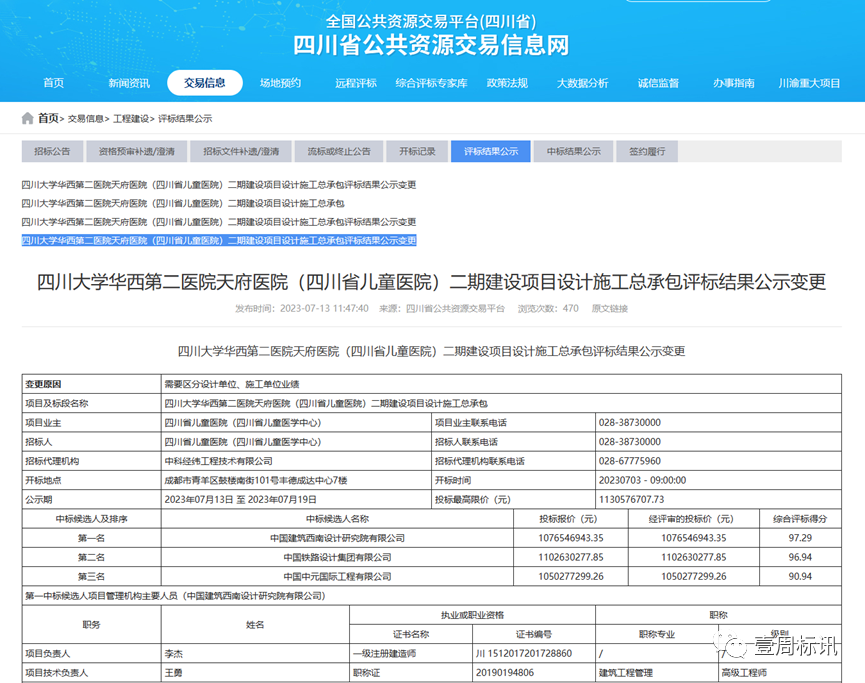The width and height of the screenshot is (865, 683).
Task: Select the 评标结果公示 tab
Action: pyautogui.click(x=491, y=151)
